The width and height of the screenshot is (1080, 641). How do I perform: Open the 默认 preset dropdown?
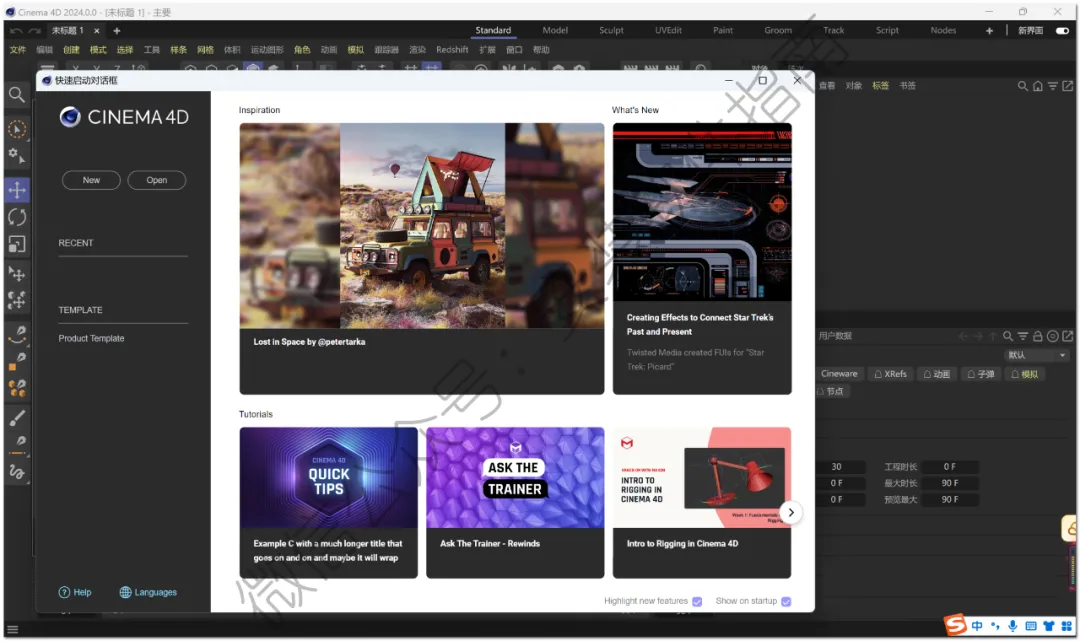[x=1037, y=355]
